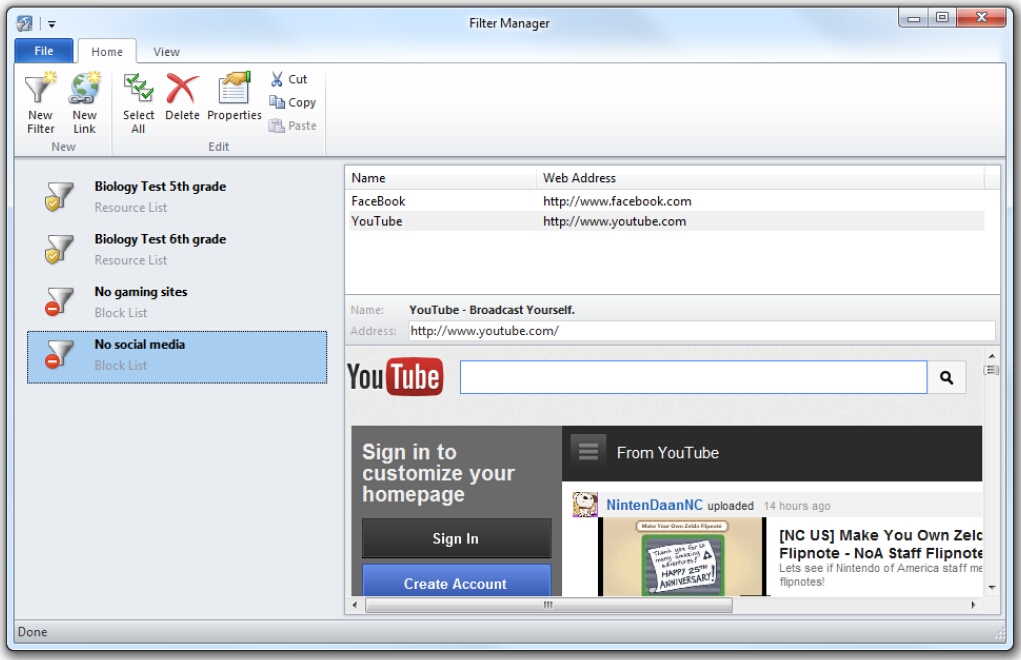Open the File menu
Image resolution: width=1021 pixels, height=660 pixels.
pos(44,51)
